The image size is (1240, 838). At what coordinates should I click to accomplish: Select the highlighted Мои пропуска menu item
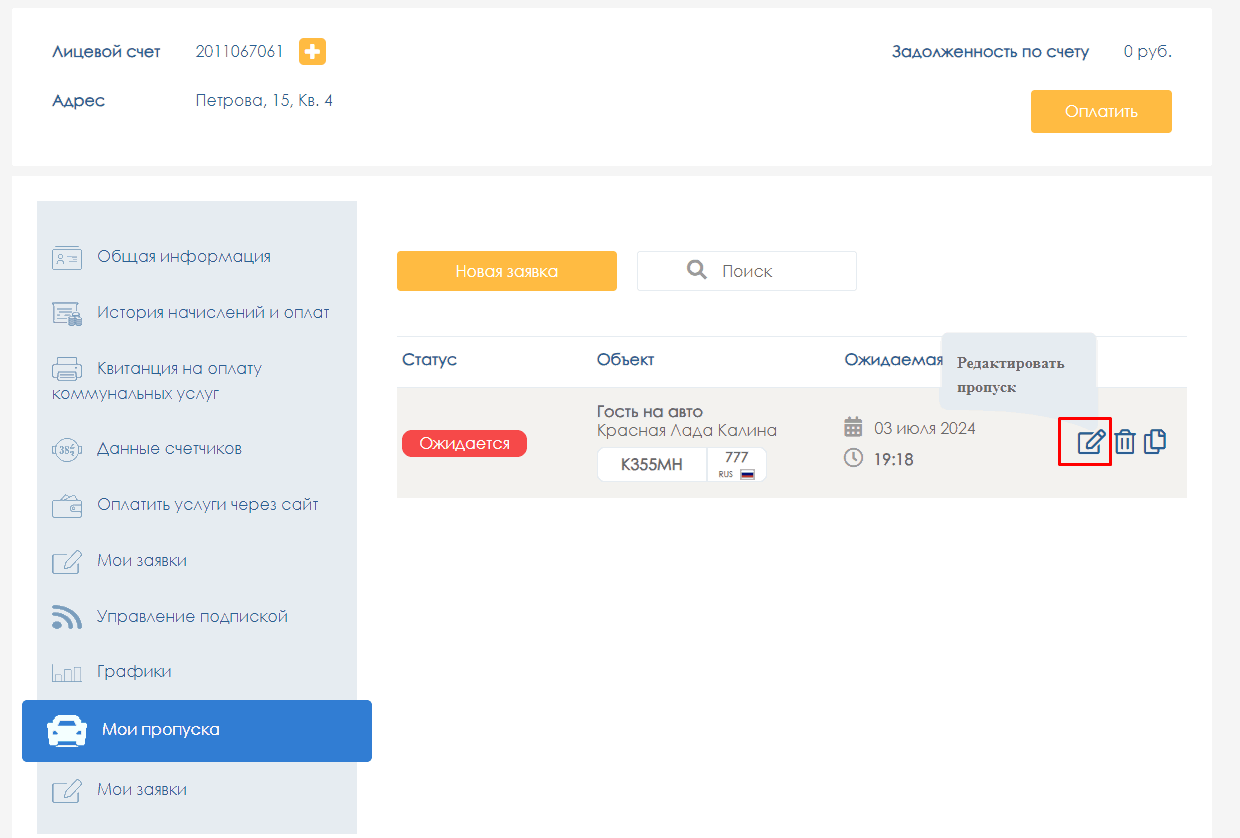pyautogui.click(x=197, y=730)
